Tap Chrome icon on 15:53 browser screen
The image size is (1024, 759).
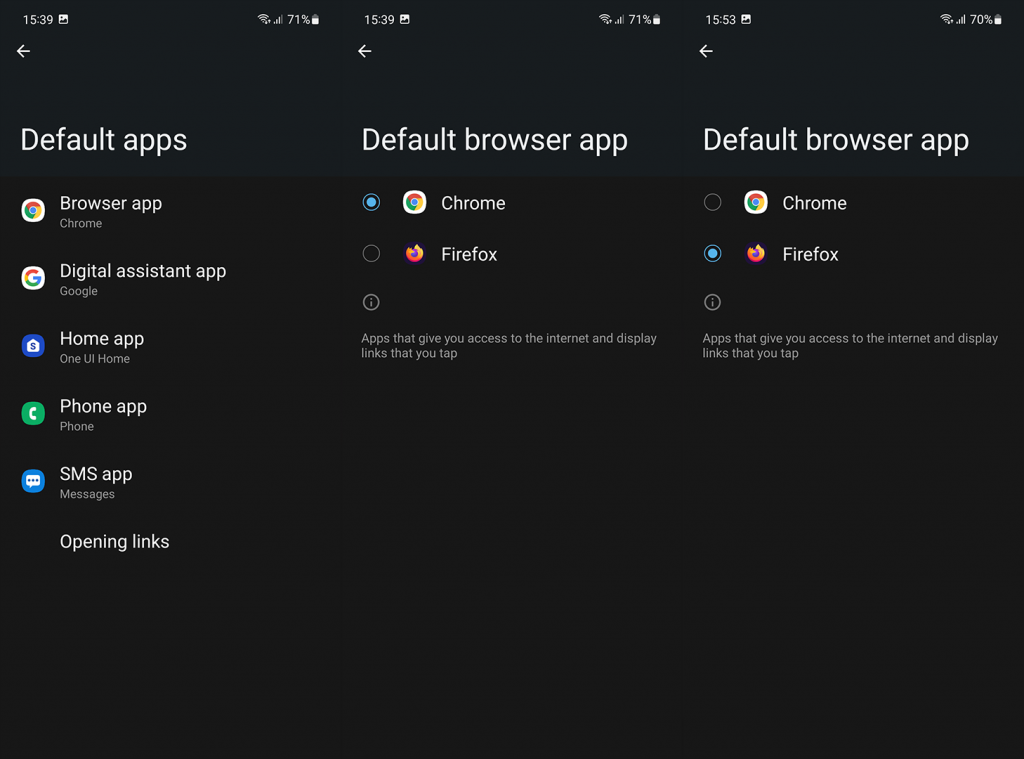756,202
